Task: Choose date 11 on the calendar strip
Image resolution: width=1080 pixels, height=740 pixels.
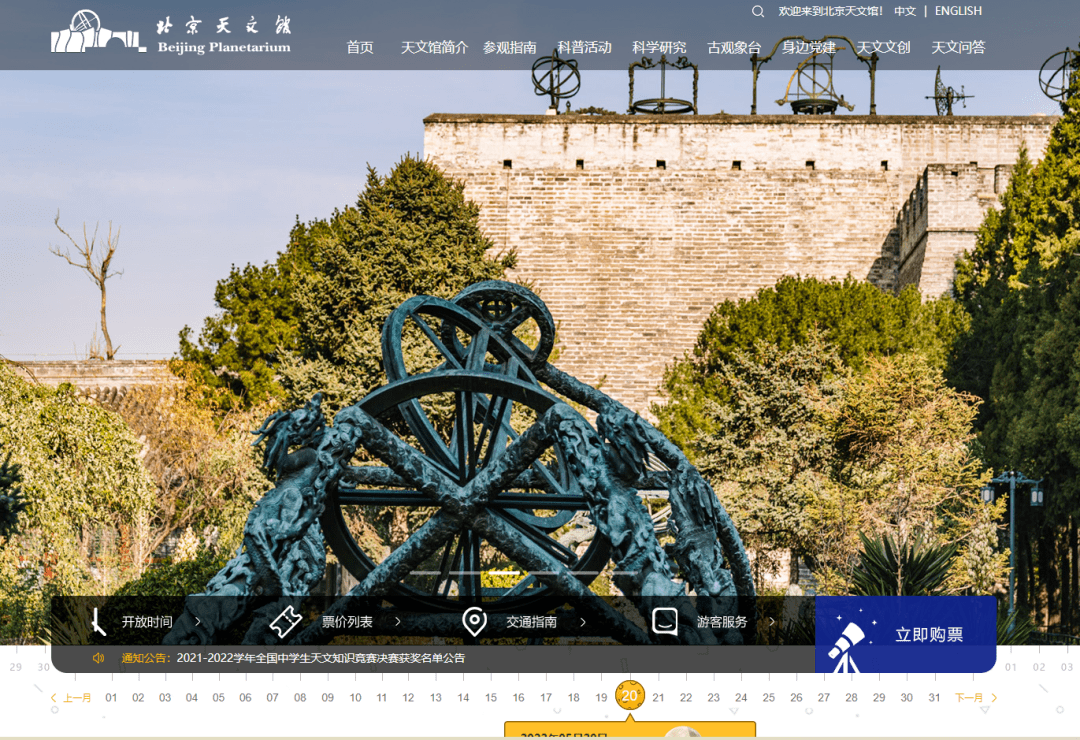Action: (x=382, y=697)
